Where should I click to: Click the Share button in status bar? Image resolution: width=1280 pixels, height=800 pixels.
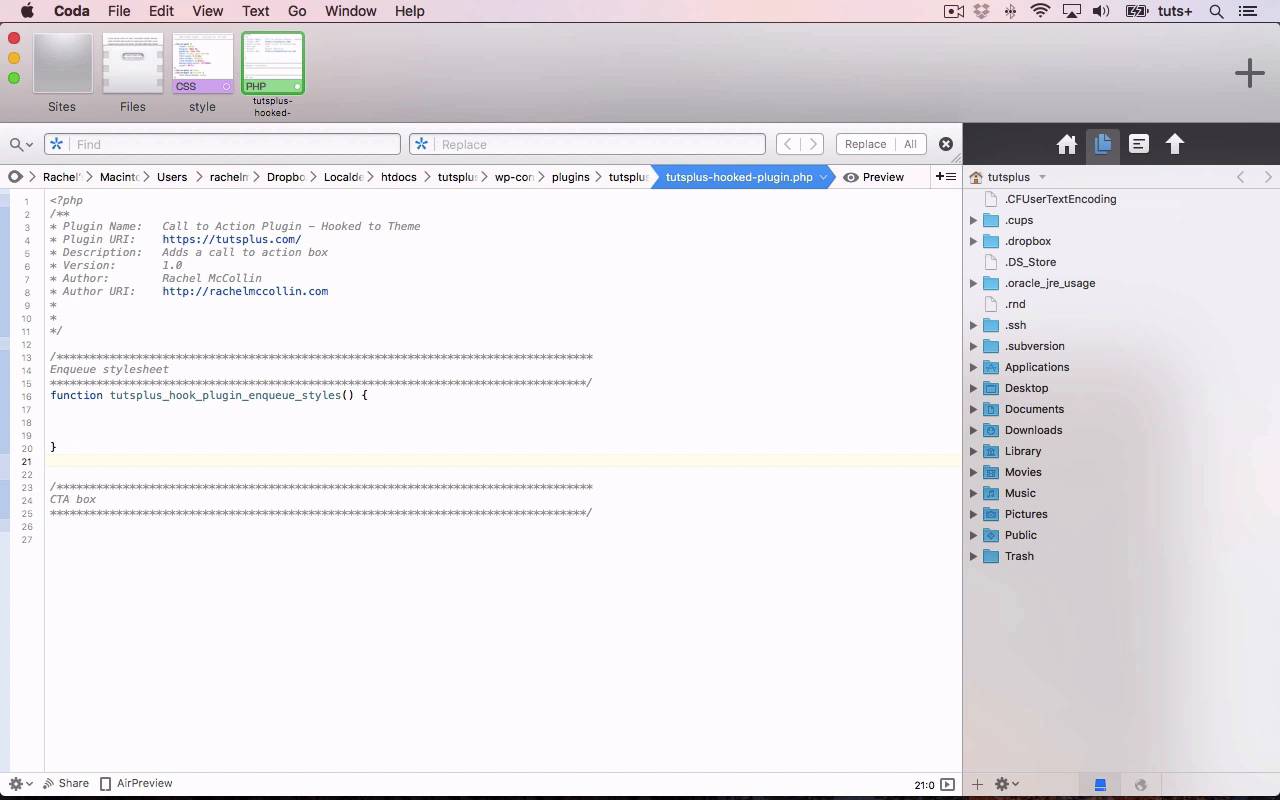pyautogui.click(x=66, y=783)
